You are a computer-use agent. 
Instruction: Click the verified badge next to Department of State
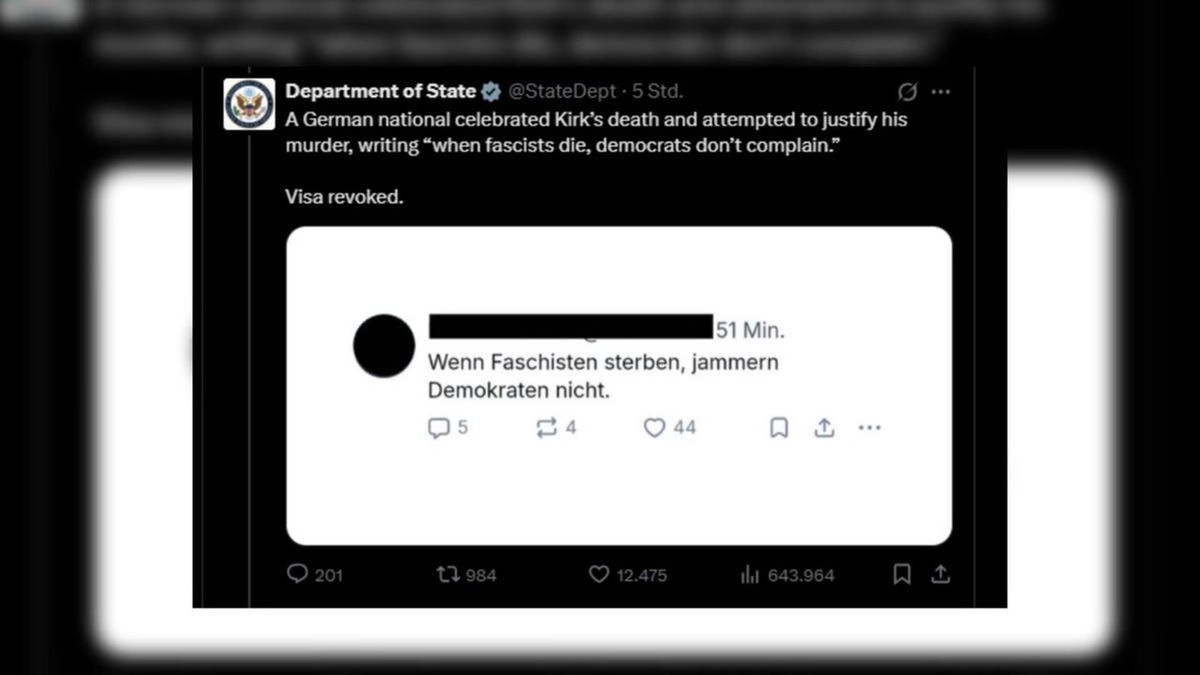[x=492, y=92]
